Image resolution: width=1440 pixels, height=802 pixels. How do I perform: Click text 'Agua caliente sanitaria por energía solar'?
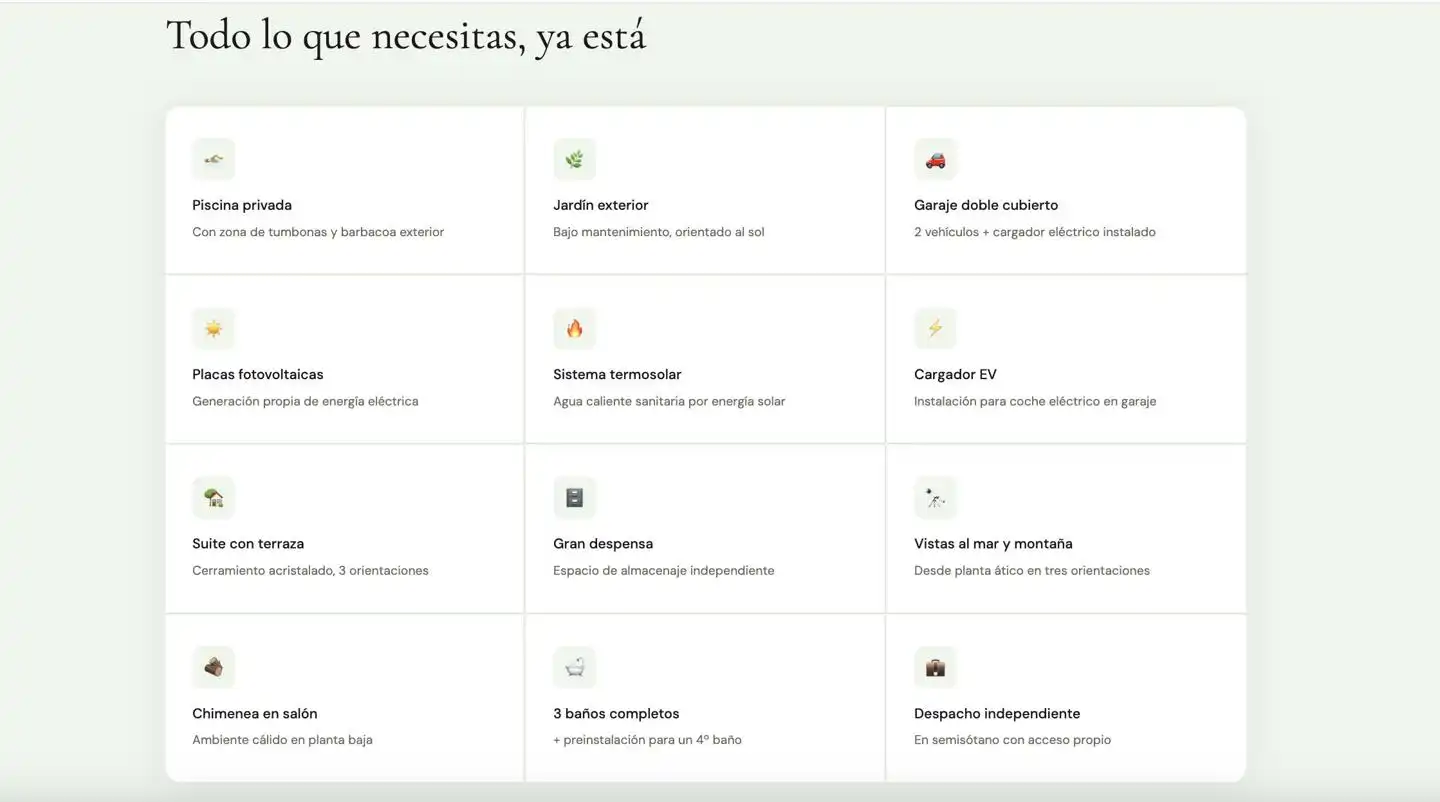pos(669,401)
